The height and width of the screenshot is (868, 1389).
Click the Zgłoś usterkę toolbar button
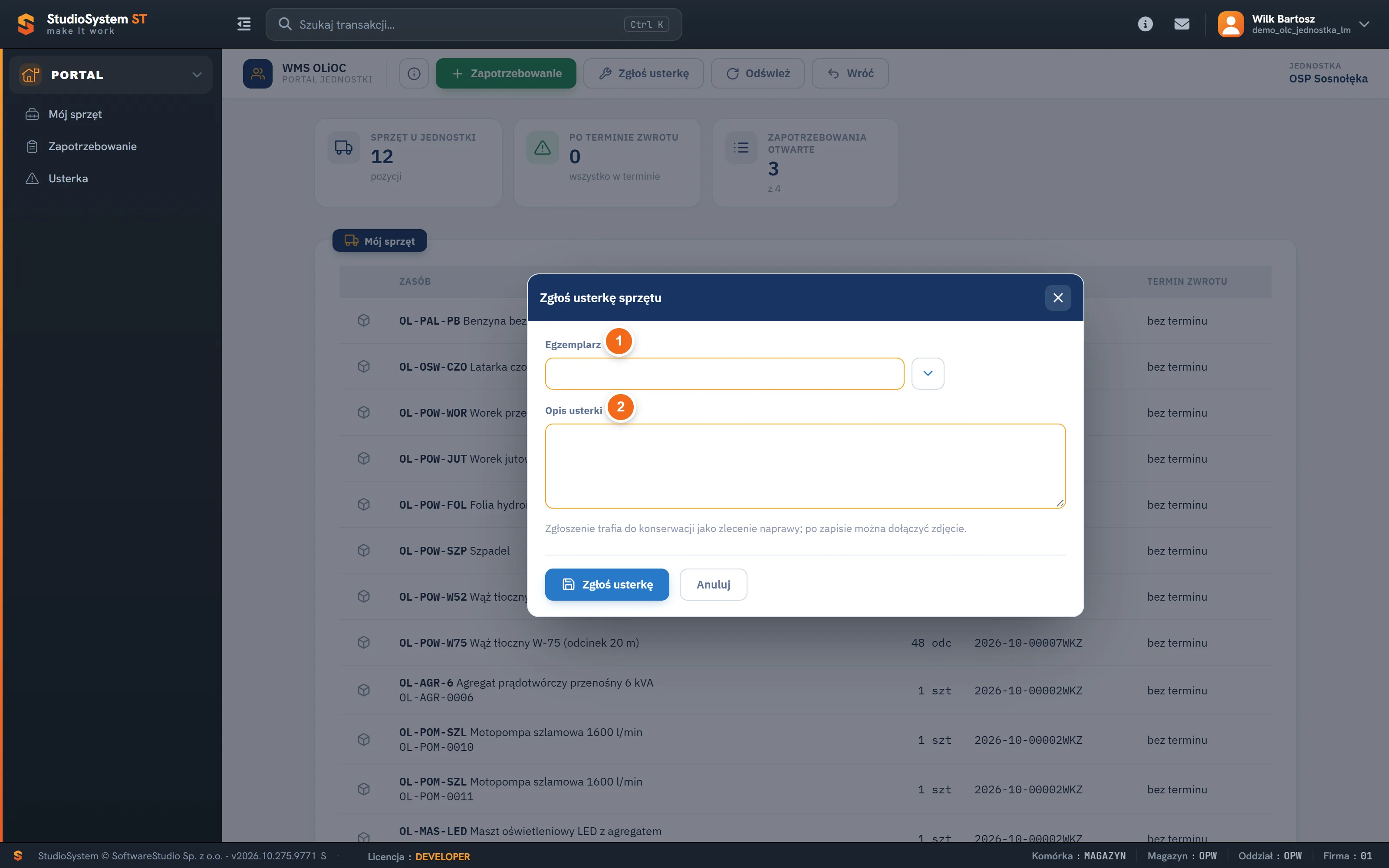click(643, 73)
